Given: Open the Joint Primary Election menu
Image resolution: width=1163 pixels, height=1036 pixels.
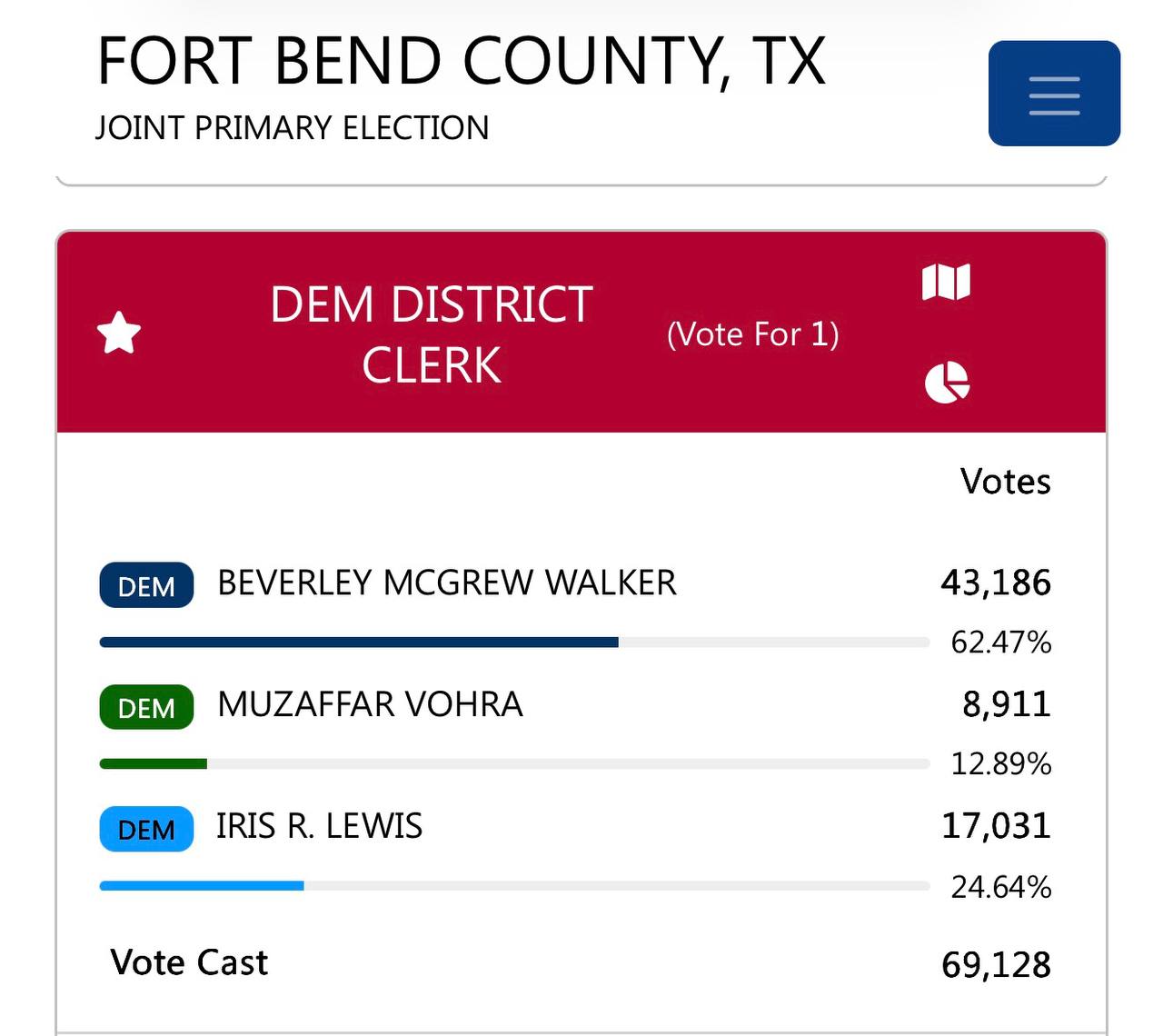Looking at the screenshot, I should click(1054, 94).
